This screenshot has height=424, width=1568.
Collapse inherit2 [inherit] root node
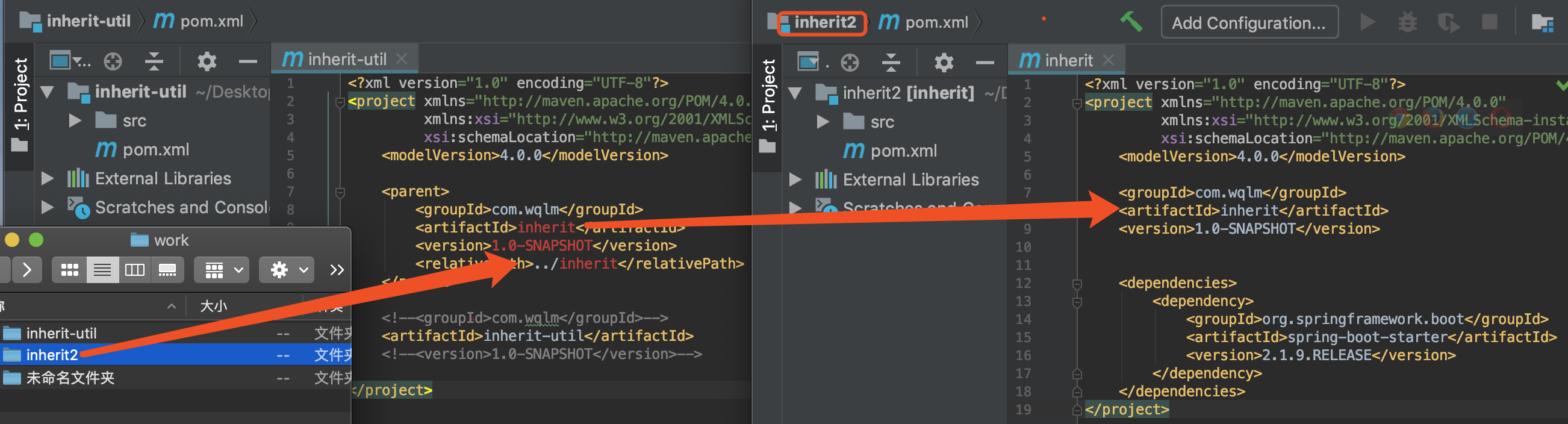point(795,93)
